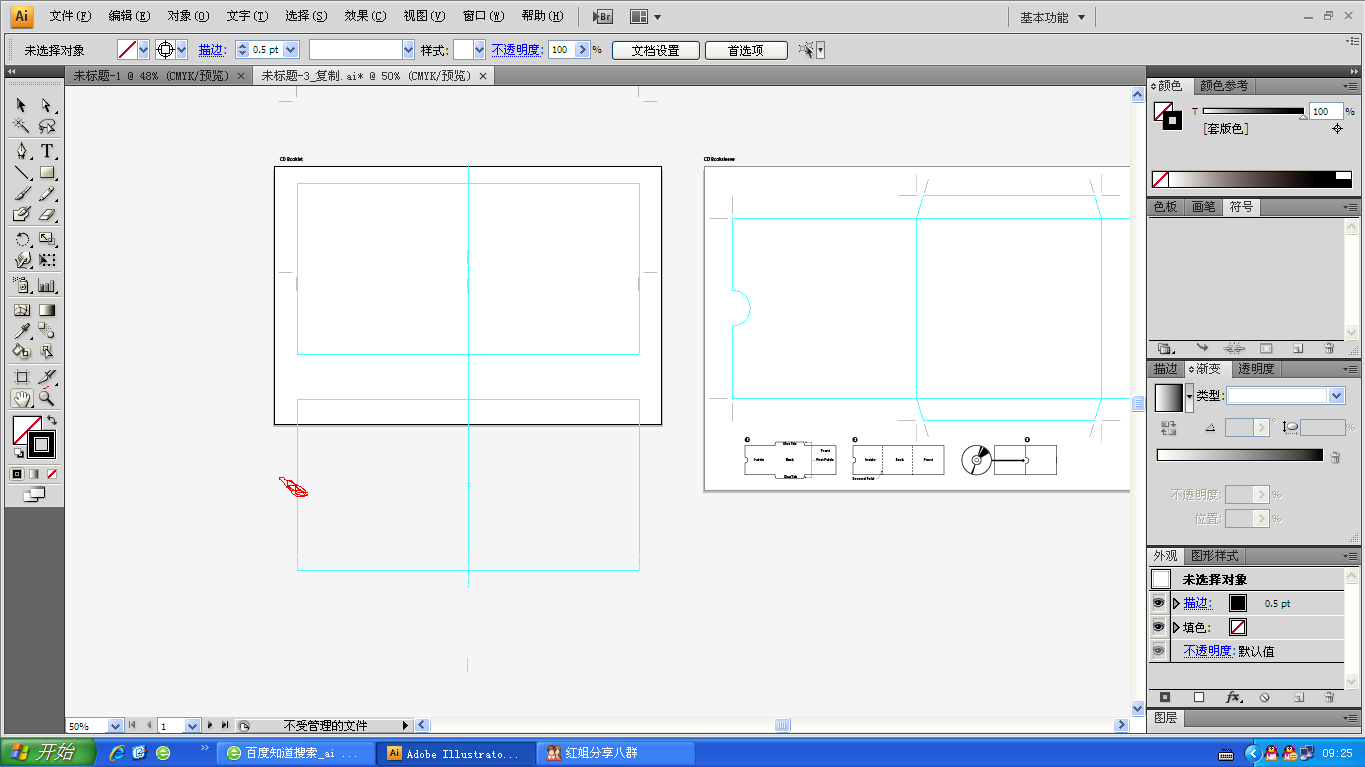Set toolbox paint mode to Gradient
Screen dimensions: 1365x767
click(x=34, y=473)
